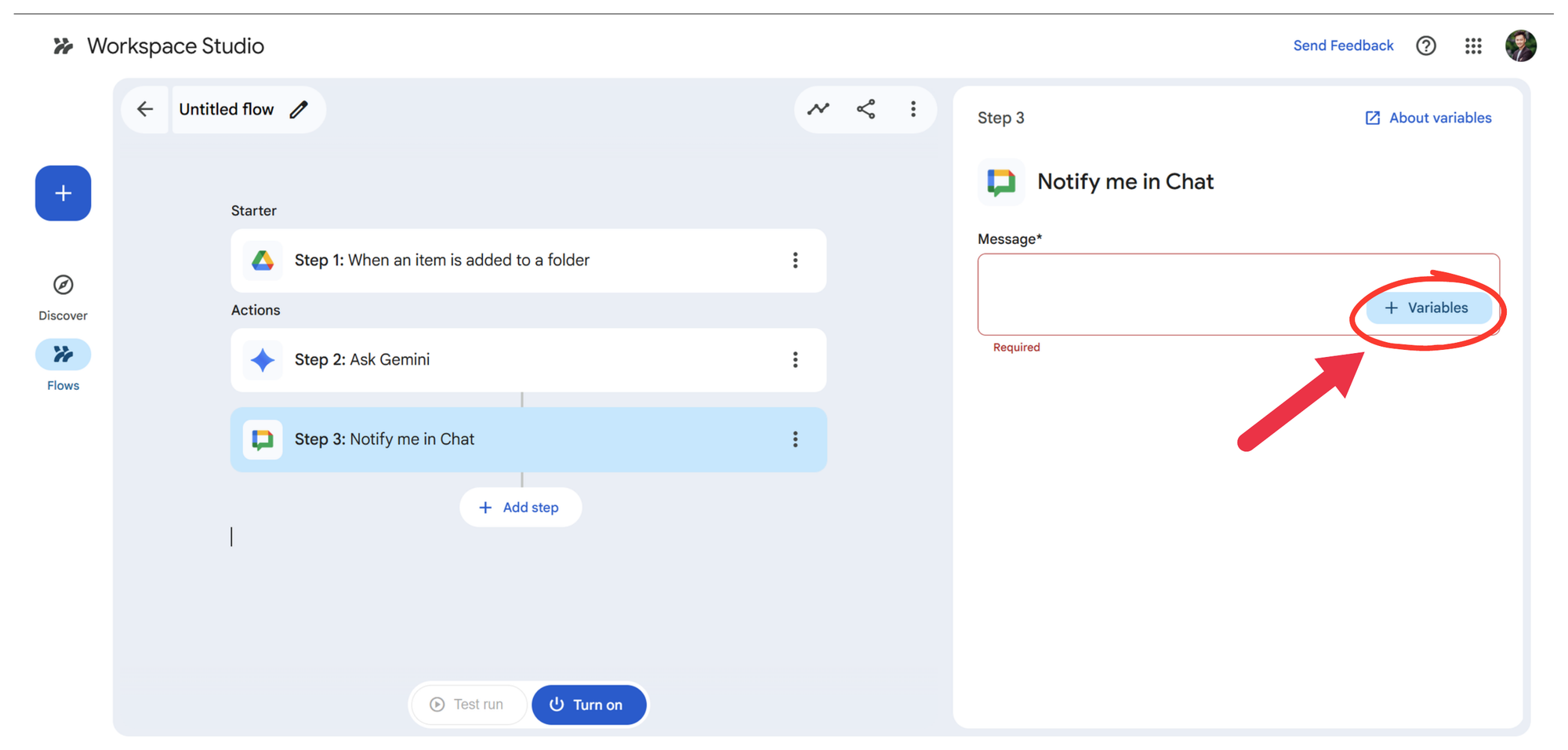Open Step 1 three-dot options menu
1568x750 pixels.
795,260
